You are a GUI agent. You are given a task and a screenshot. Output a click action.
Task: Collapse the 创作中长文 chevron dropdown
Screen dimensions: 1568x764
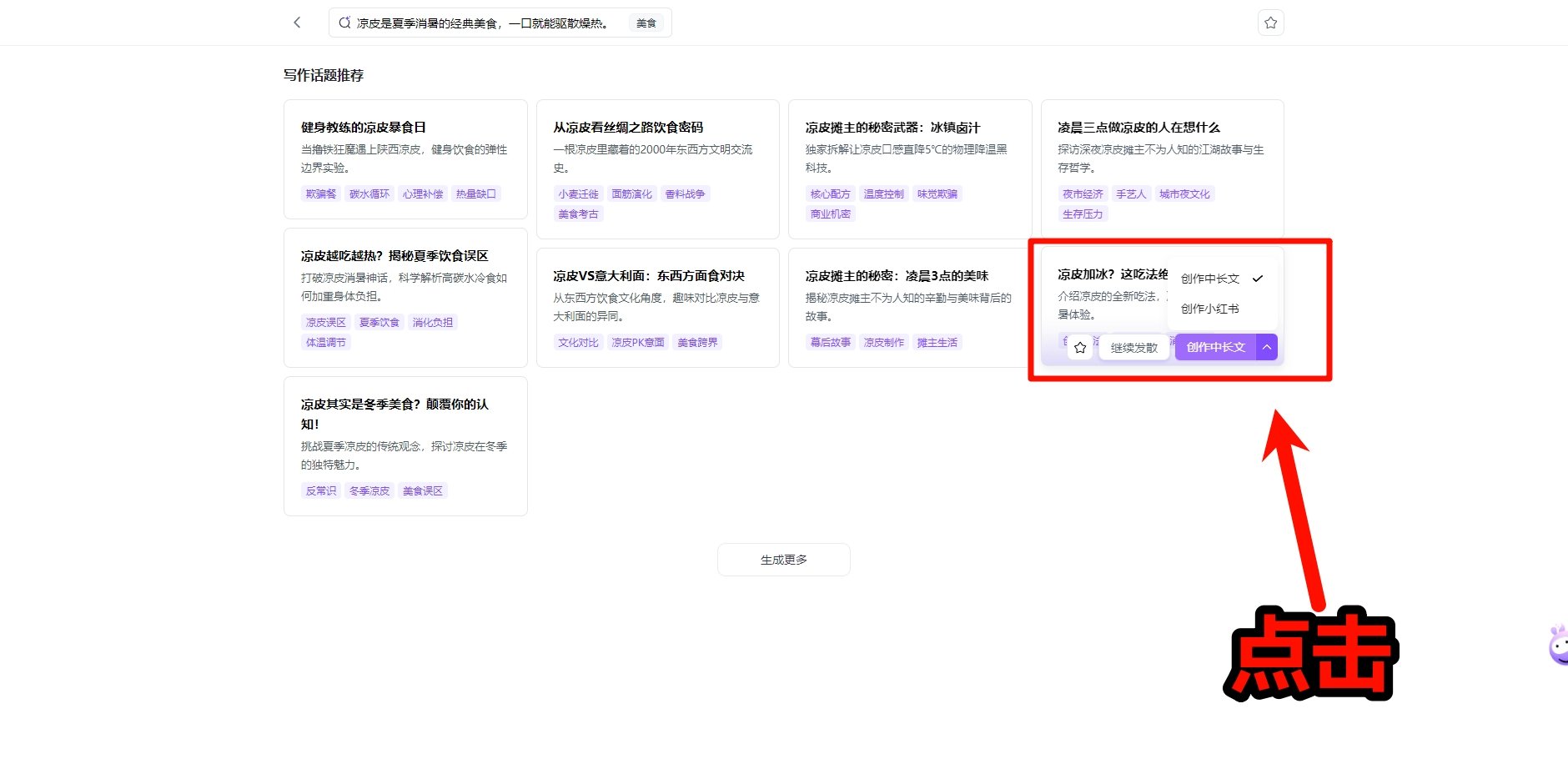[x=1267, y=347]
